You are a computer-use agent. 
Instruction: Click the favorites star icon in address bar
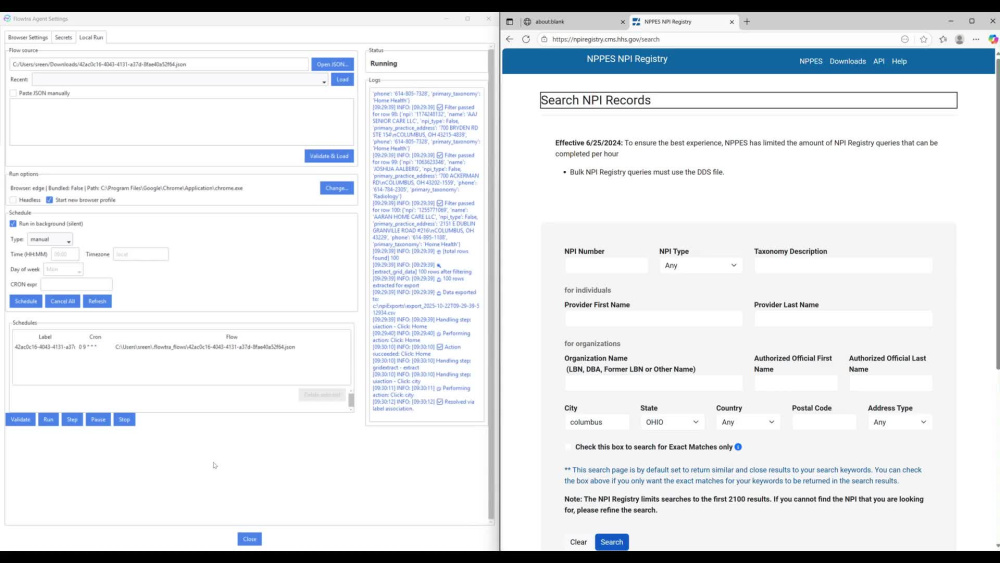923,39
